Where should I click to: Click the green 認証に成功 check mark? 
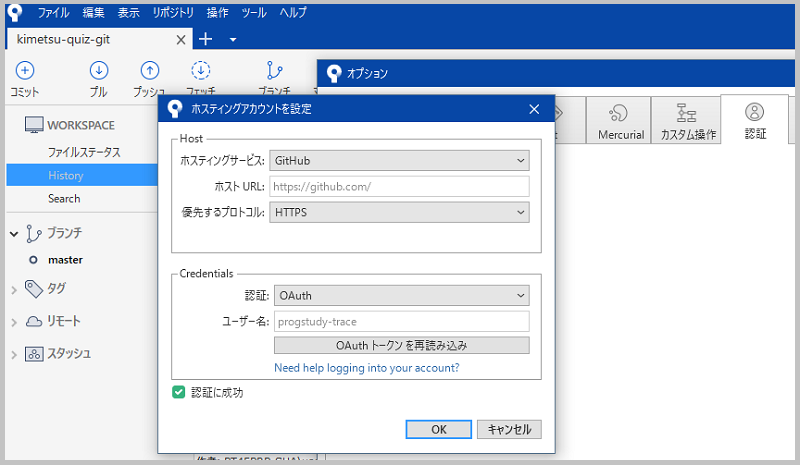pyautogui.click(x=178, y=392)
